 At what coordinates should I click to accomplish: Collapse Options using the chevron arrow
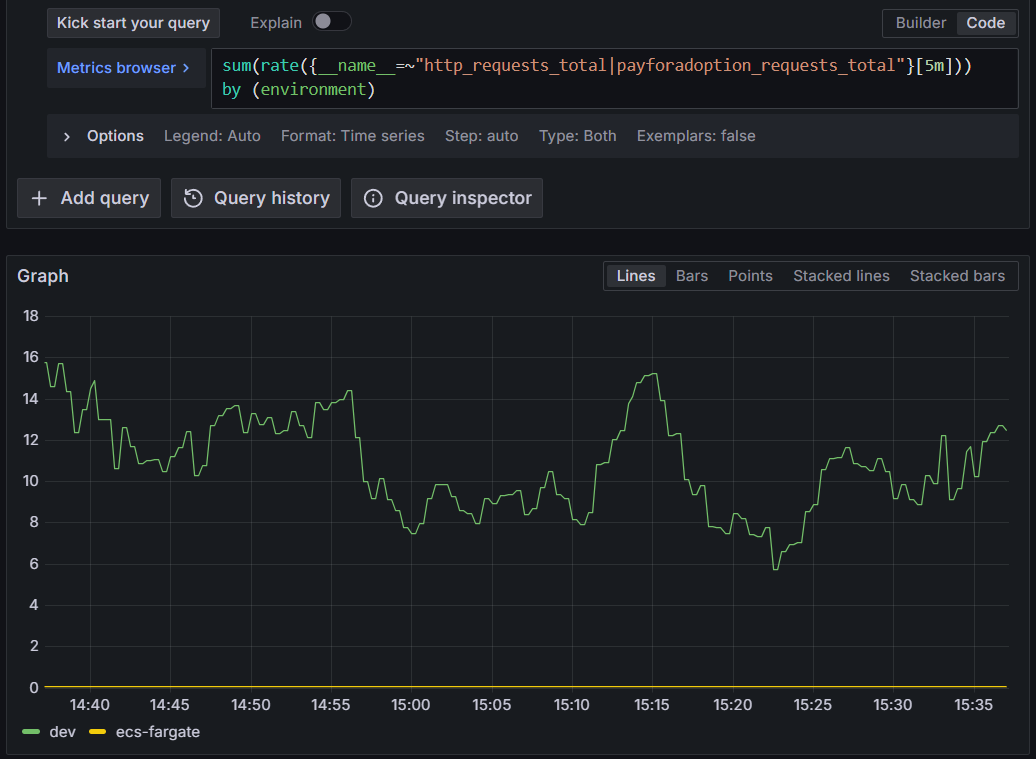point(68,135)
